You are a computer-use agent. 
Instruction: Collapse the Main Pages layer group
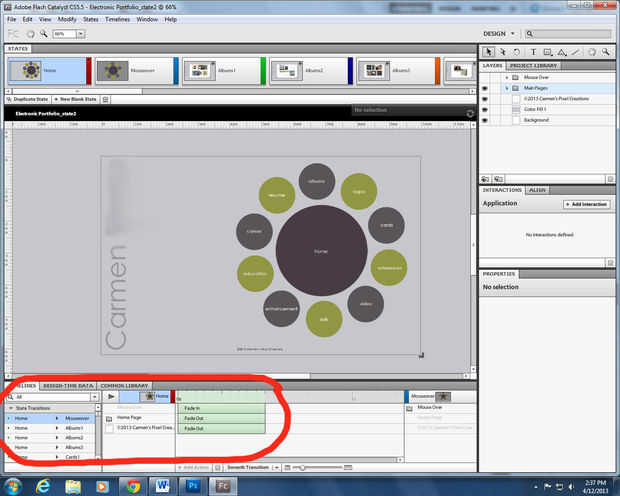[507, 88]
